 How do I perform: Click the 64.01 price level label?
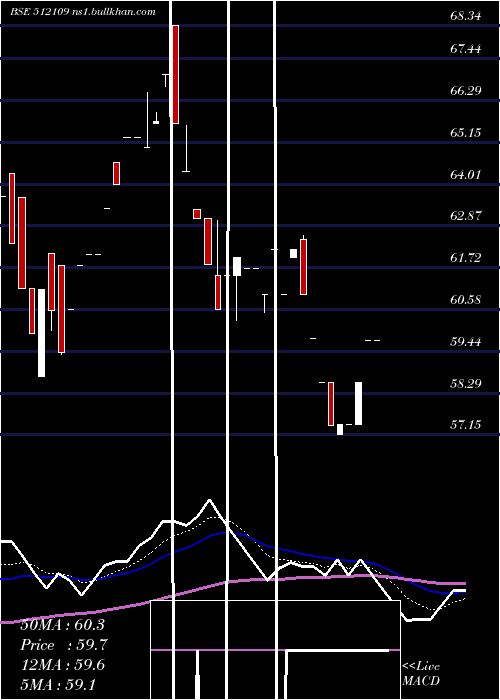point(466,175)
